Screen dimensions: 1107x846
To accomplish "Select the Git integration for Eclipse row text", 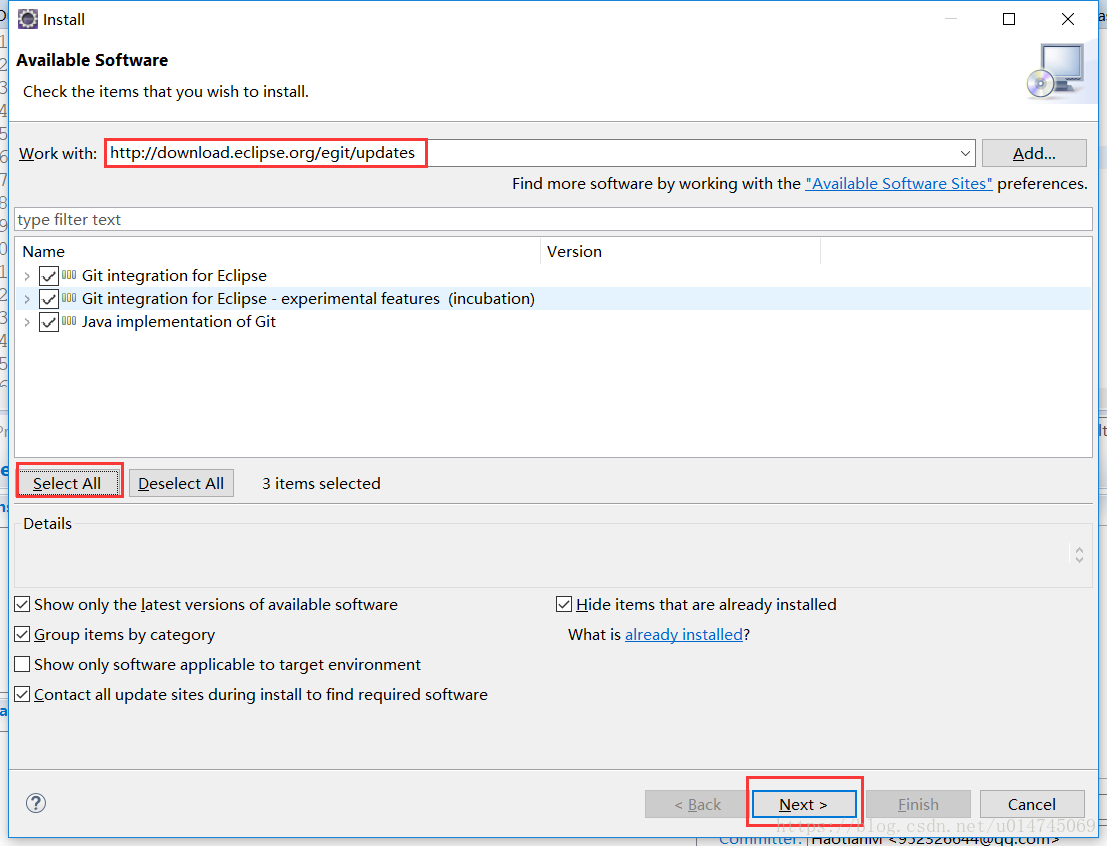I will click(x=174, y=276).
